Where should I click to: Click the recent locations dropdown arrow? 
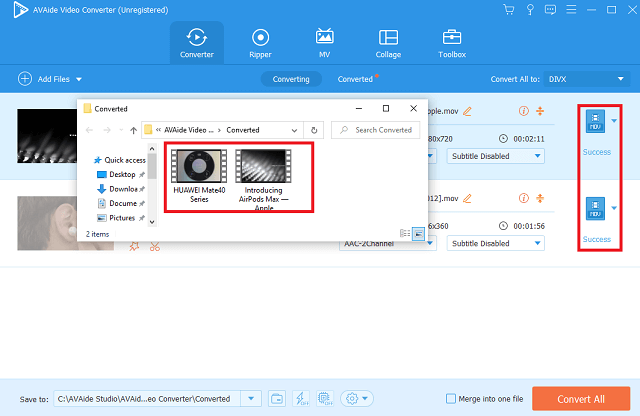[121, 130]
